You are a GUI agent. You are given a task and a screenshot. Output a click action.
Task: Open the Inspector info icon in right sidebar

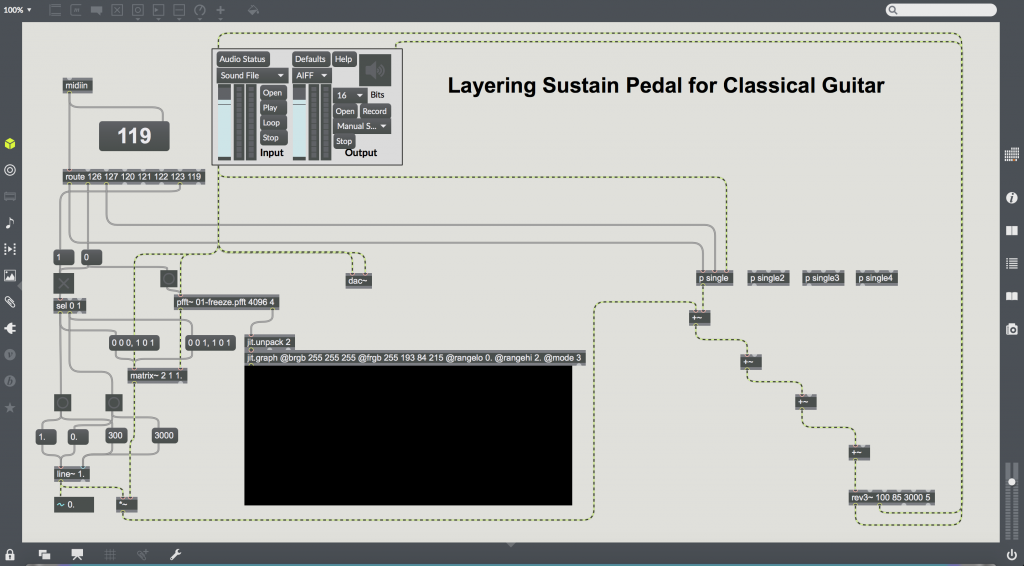point(1011,198)
